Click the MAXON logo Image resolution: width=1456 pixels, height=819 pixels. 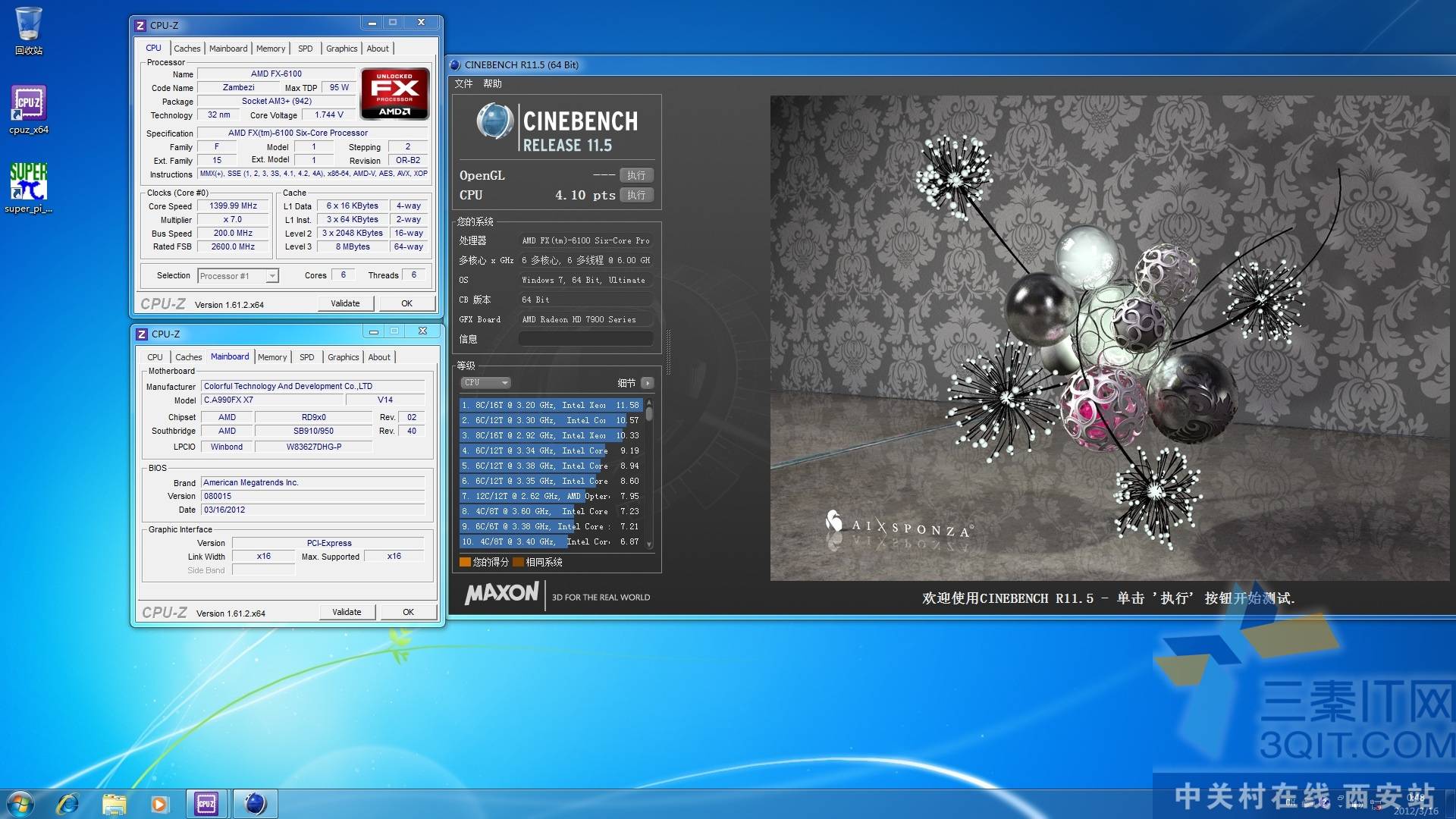[502, 594]
